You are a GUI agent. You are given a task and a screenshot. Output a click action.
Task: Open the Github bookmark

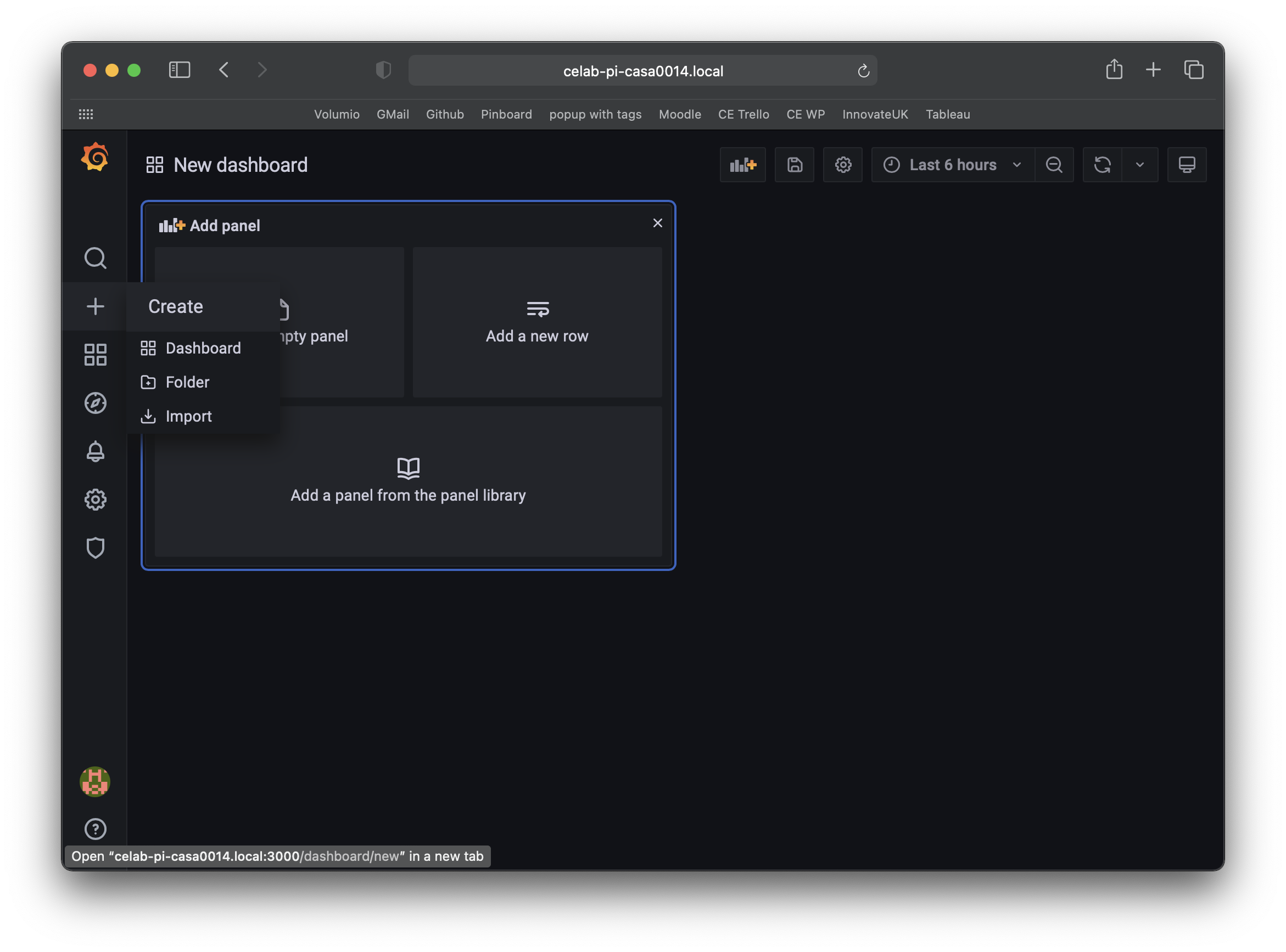444,114
